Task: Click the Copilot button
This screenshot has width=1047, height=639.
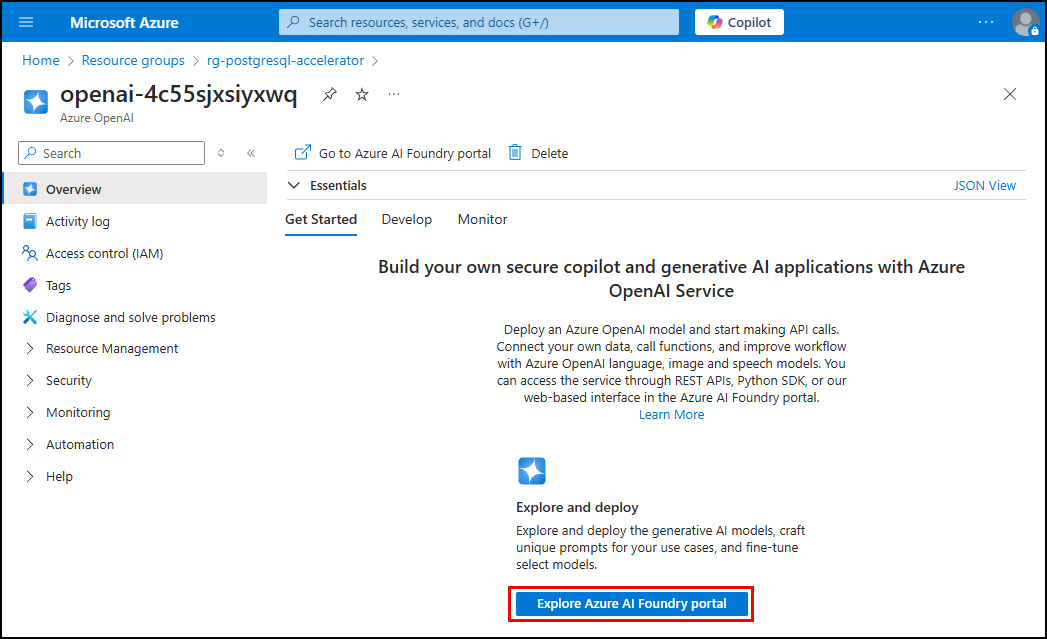Action: [x=739, y=22]
